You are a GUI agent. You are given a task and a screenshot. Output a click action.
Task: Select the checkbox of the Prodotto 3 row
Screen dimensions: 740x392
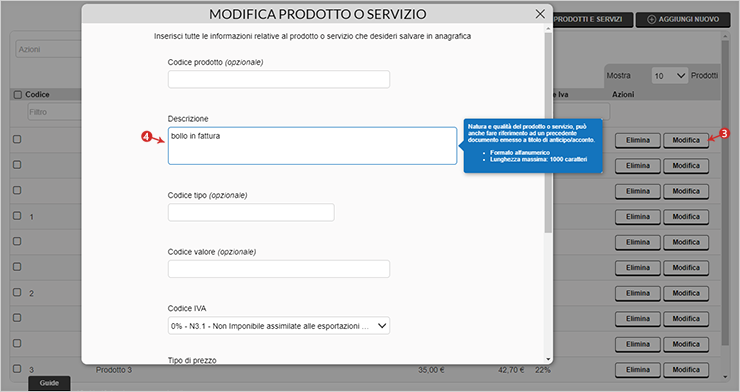[x=17, y=368]
